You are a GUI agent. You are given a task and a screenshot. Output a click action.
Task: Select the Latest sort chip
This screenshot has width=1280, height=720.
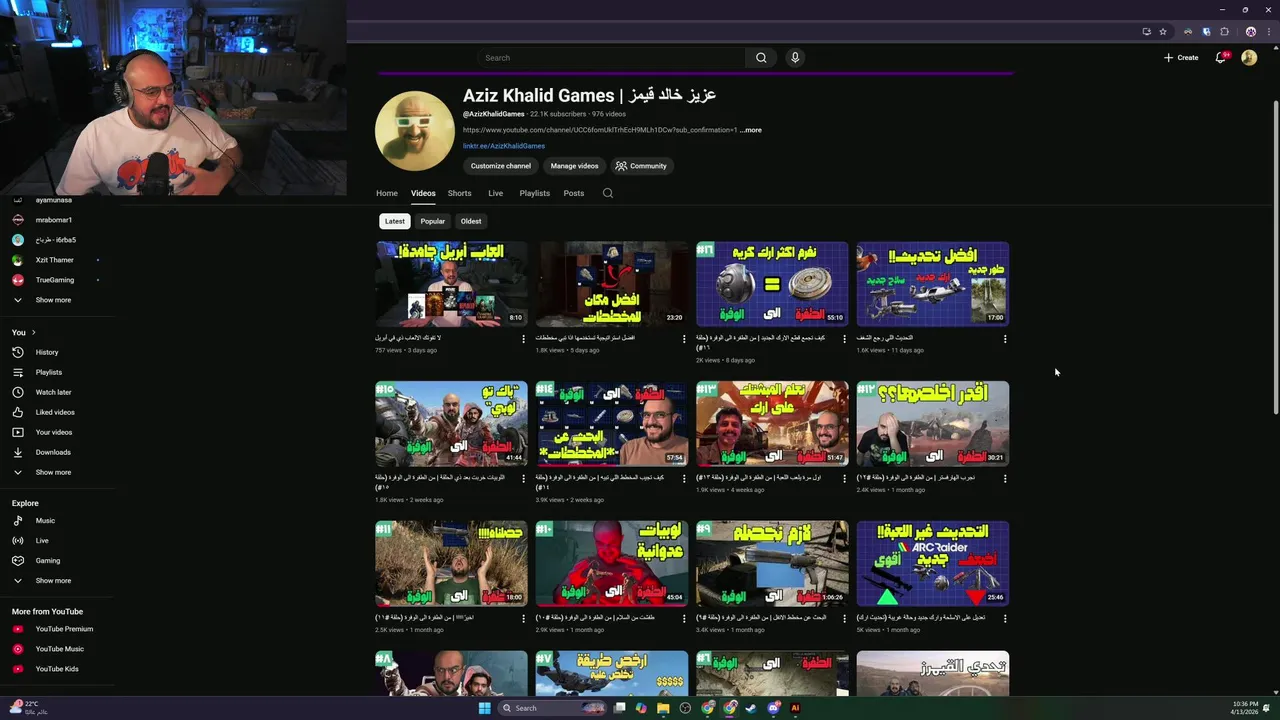pyautogui.click(x=395, y=221)
